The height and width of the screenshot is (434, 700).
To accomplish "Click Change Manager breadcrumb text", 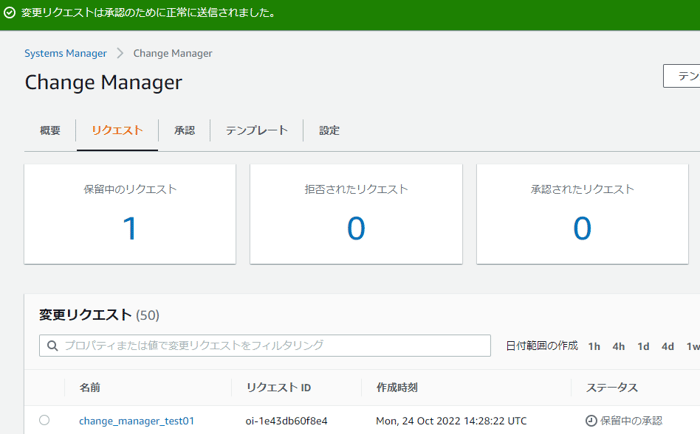I will click(173, 53).
